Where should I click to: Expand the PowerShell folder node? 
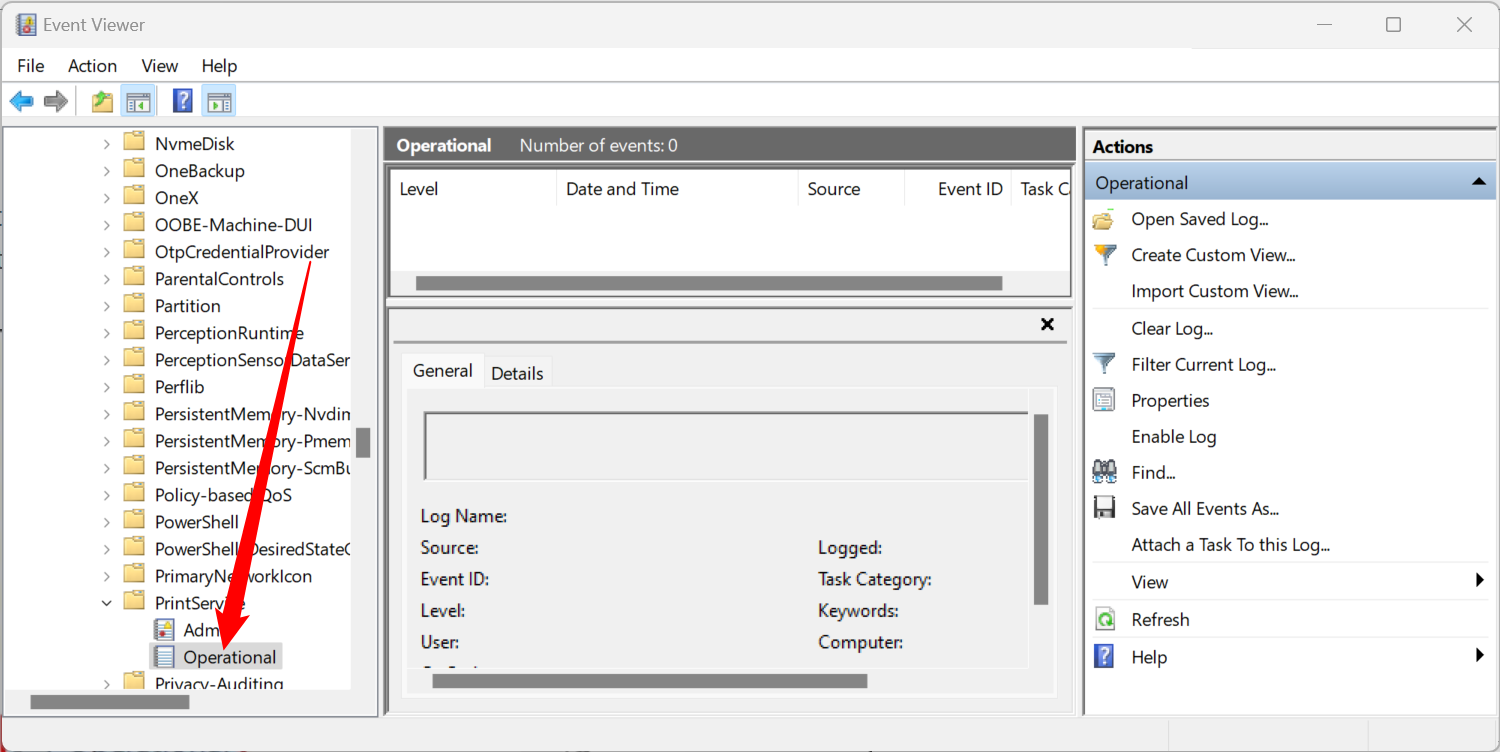point(107,522)
